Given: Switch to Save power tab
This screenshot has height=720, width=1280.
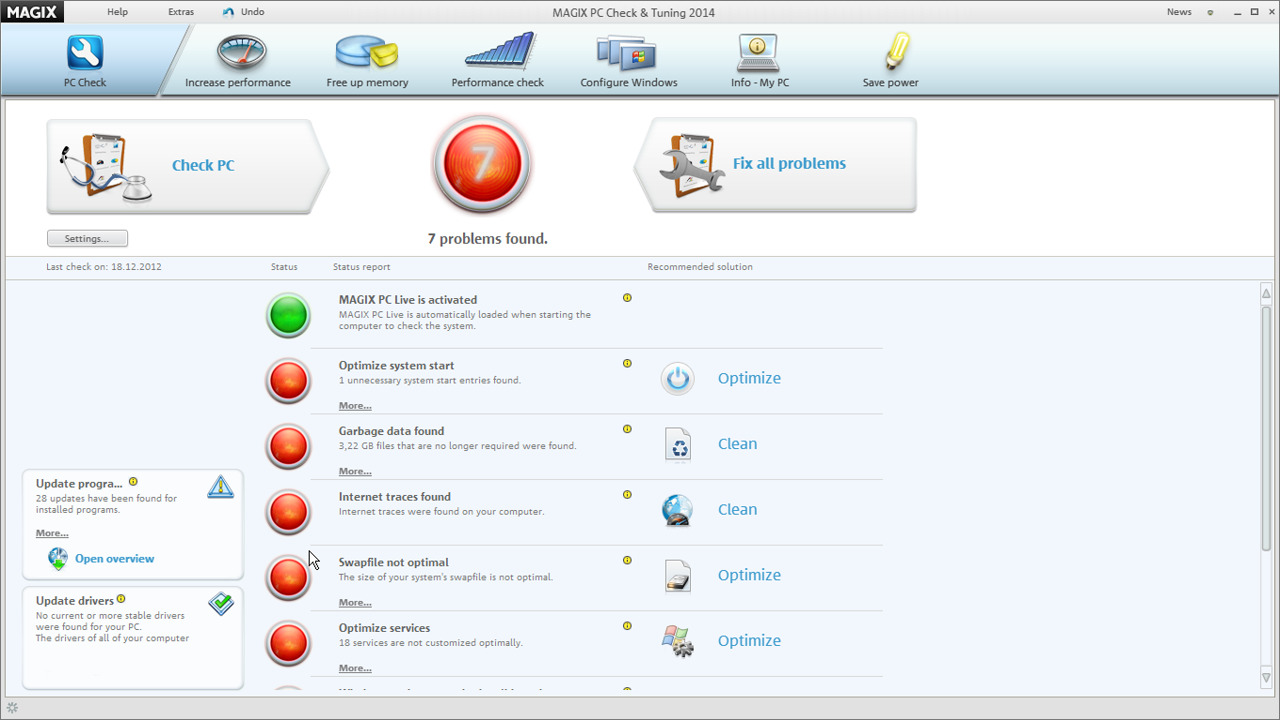Looking at the screenshot, I should click(890, 62).
